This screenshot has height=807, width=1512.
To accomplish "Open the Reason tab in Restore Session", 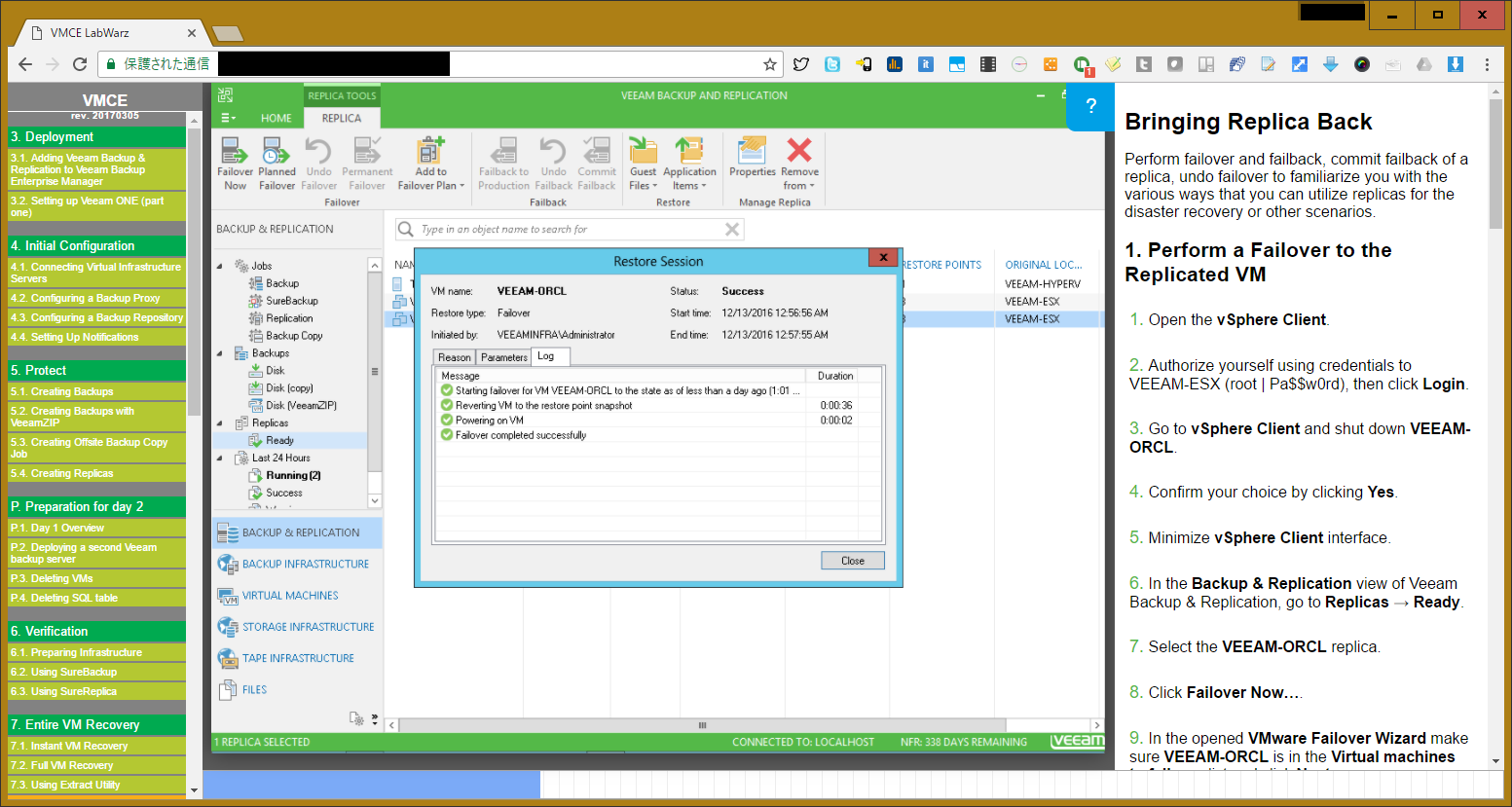I will 454,357.
